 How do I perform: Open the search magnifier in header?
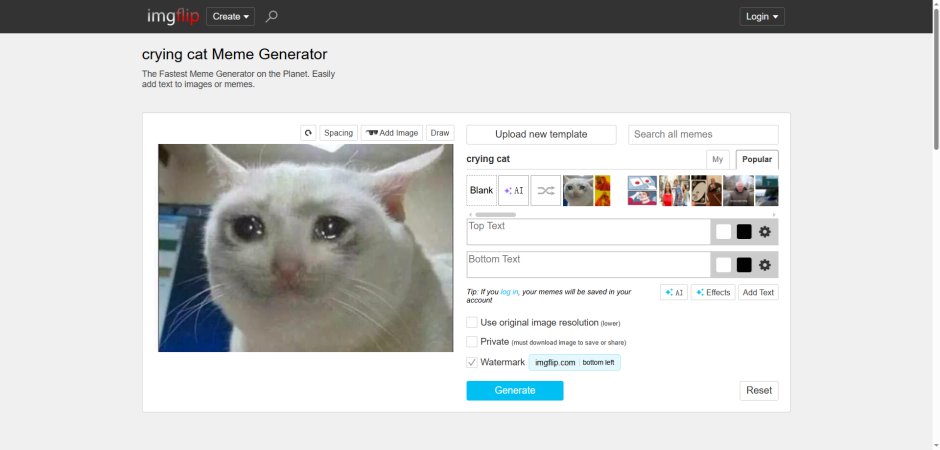pyautogui.click(x=272, y=16)
